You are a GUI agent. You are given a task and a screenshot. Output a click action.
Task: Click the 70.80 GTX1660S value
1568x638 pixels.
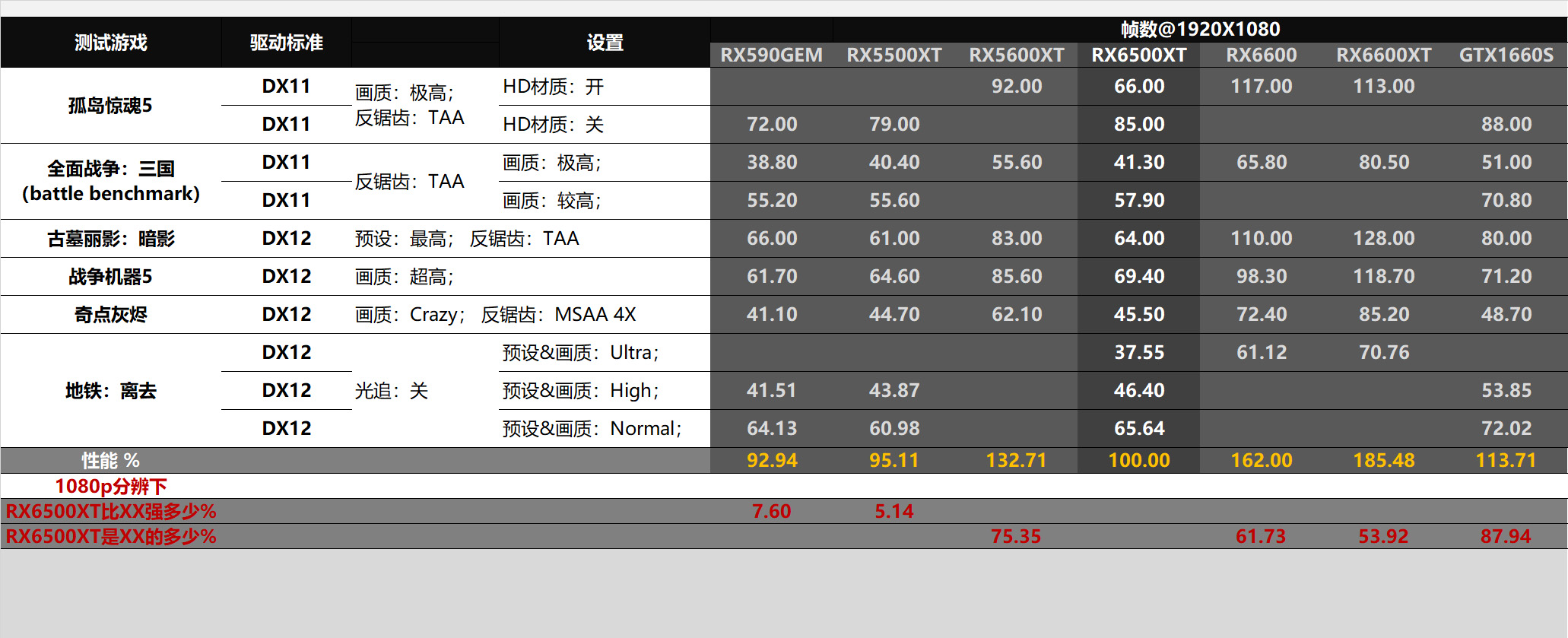tap(1506, 200)
